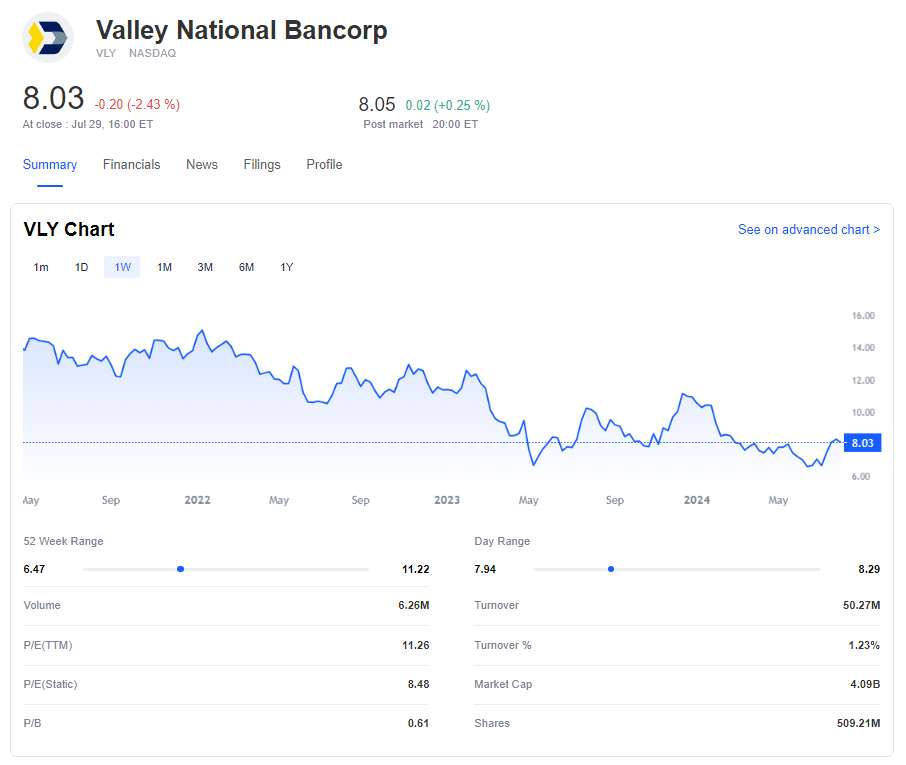Screen dimensions: 906x765
Task: Click See on advanced chart link
Action: pos(808,230)
